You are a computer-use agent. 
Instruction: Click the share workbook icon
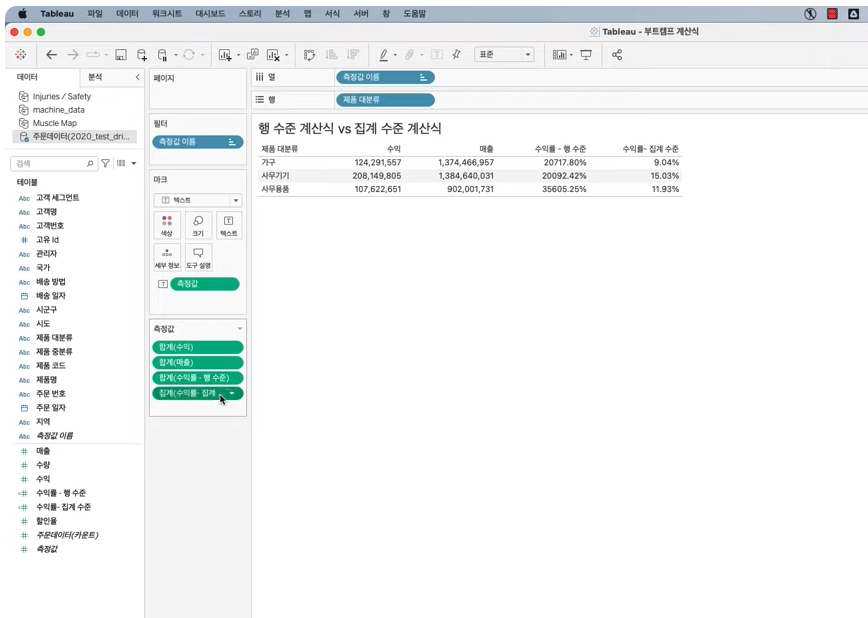click(617, 54)
